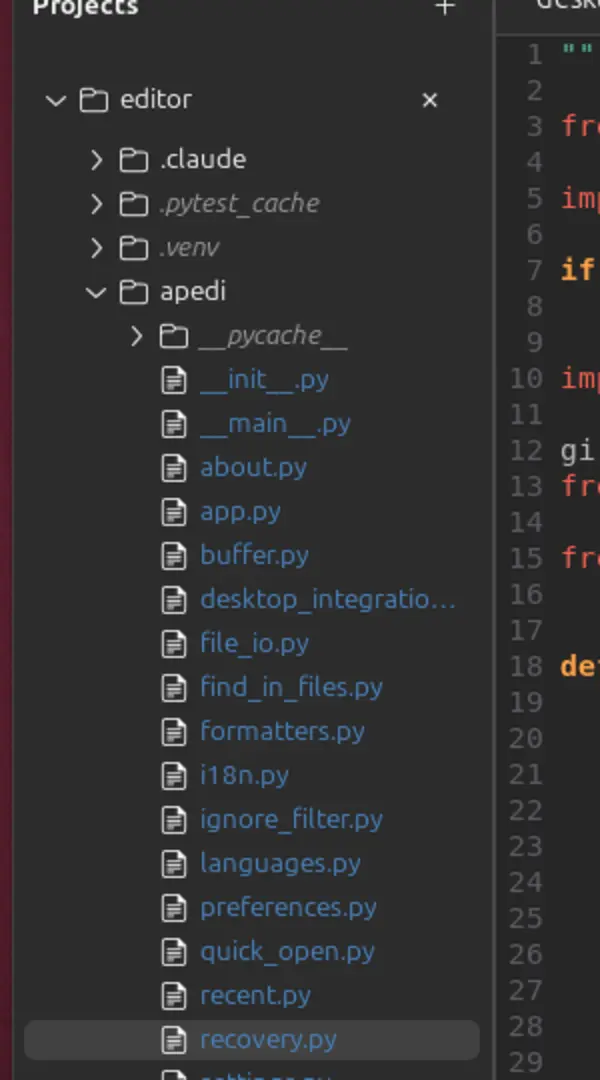Open file_io.py from the tree
This screenshot has width=600, height=1080.
(x=254, y=645)
